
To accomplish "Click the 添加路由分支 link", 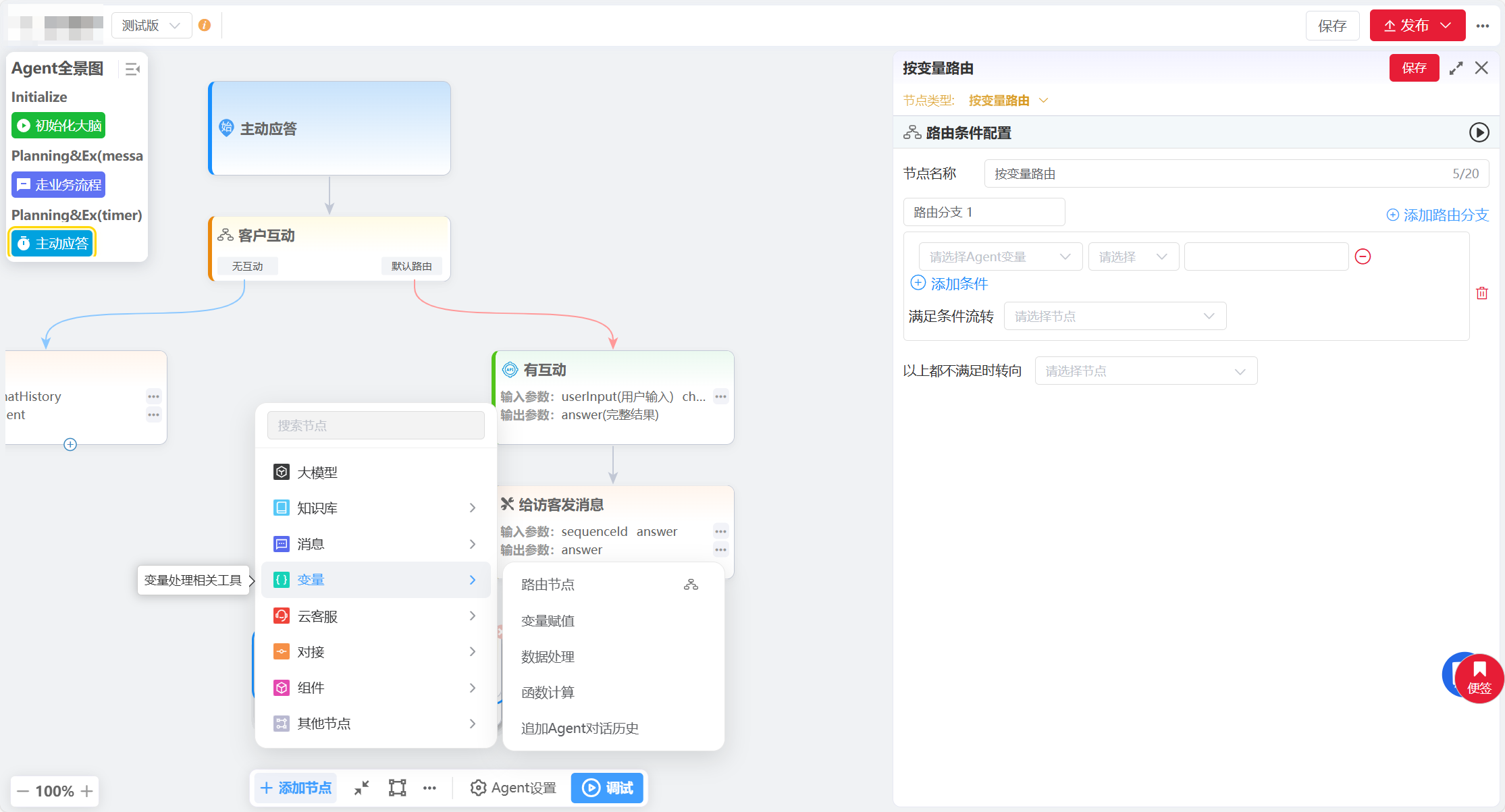I will (1437, 215).
